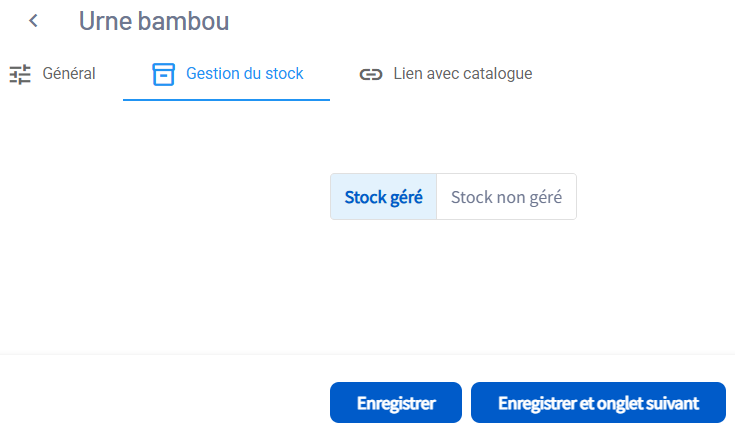Enable the Stock géré option
Viewport: 735px width, 437px height.
(x=383, y=197)
